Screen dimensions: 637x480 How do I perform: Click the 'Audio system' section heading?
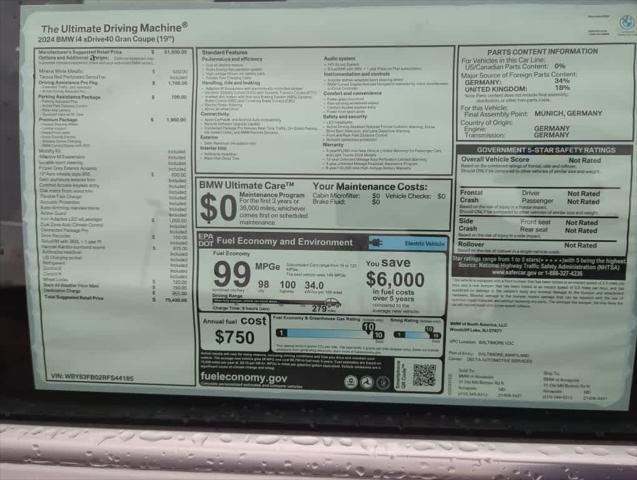click(x=339, y=58)
